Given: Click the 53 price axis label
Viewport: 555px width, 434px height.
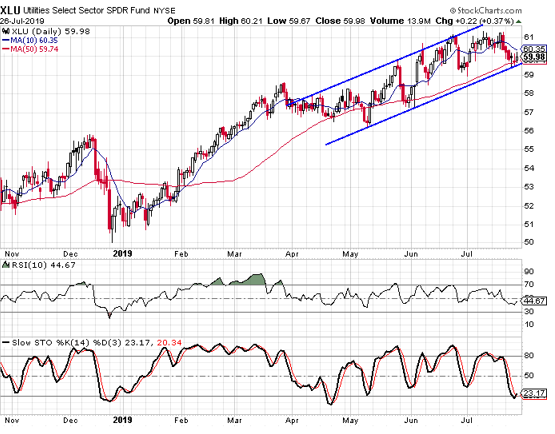Looking at the screenshot, I should pos(529,187).
